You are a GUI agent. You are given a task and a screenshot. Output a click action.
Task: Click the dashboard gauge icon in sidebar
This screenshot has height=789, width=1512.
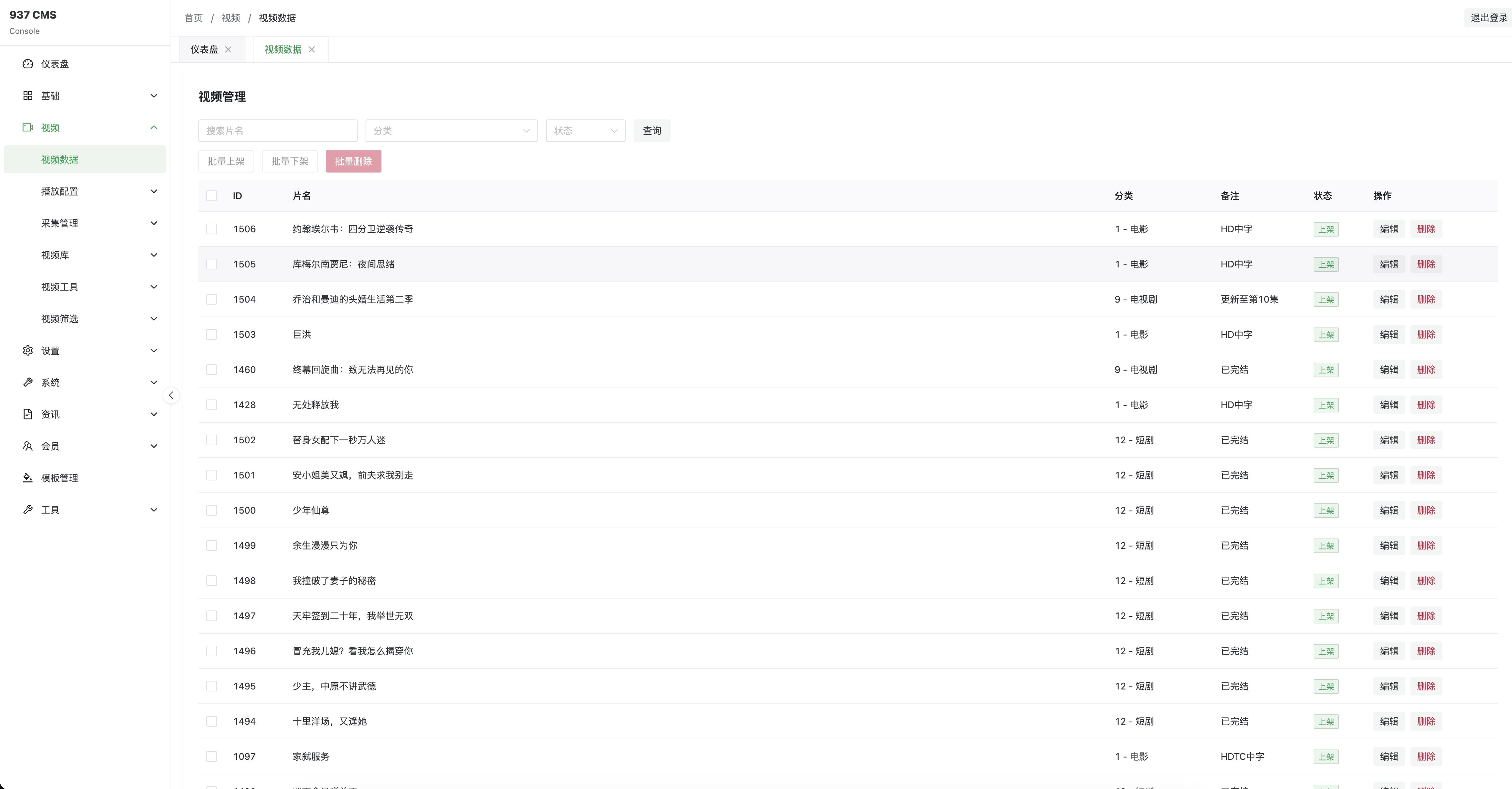[x=28, y=64]
